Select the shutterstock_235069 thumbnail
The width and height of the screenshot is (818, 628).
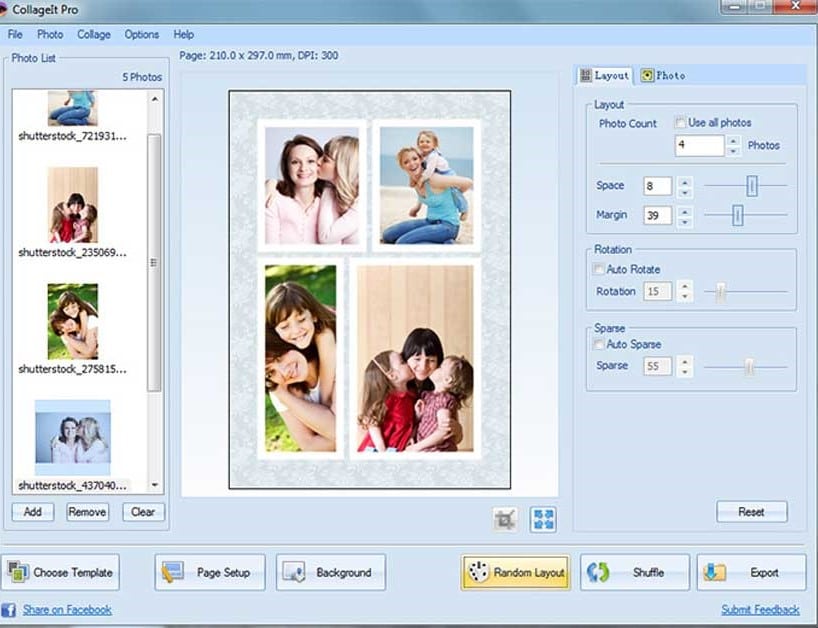click(x=73, y=205)
